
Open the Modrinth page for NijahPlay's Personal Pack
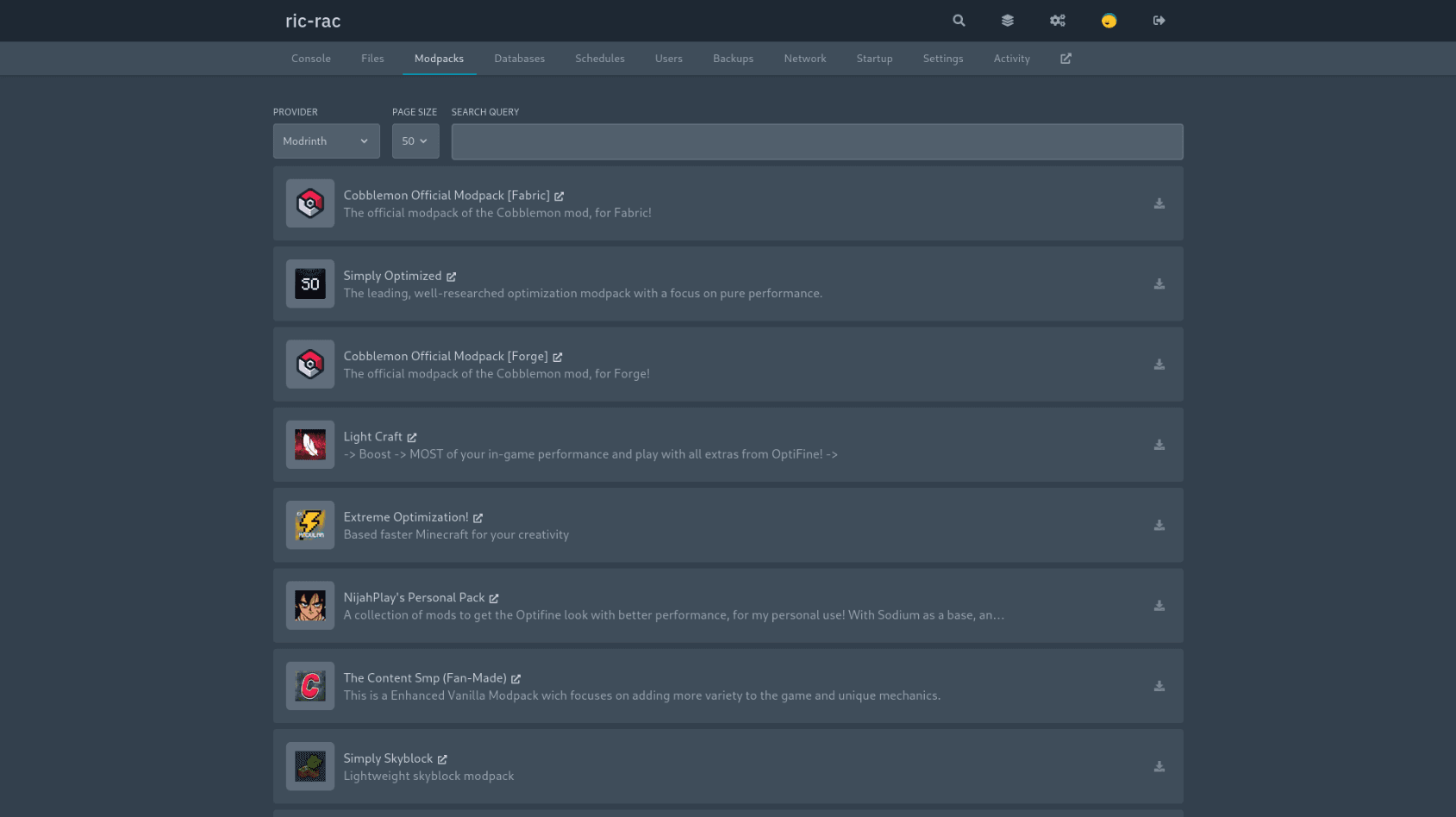click(x=494, y=597)
